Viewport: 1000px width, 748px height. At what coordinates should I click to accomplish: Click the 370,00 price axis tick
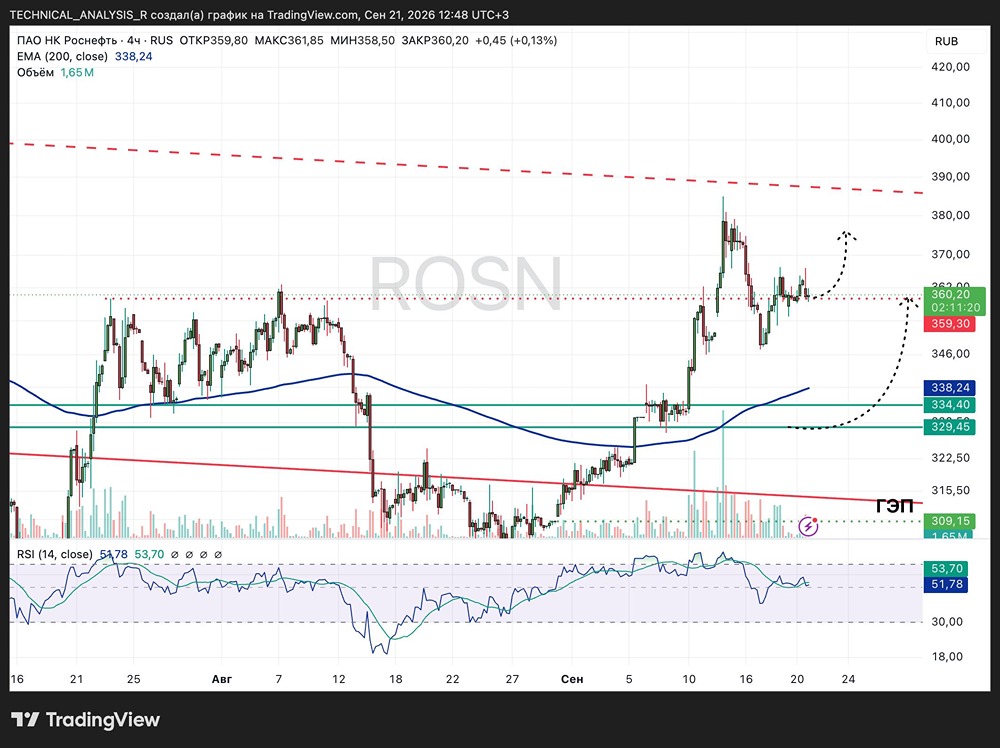click(950, 254)
